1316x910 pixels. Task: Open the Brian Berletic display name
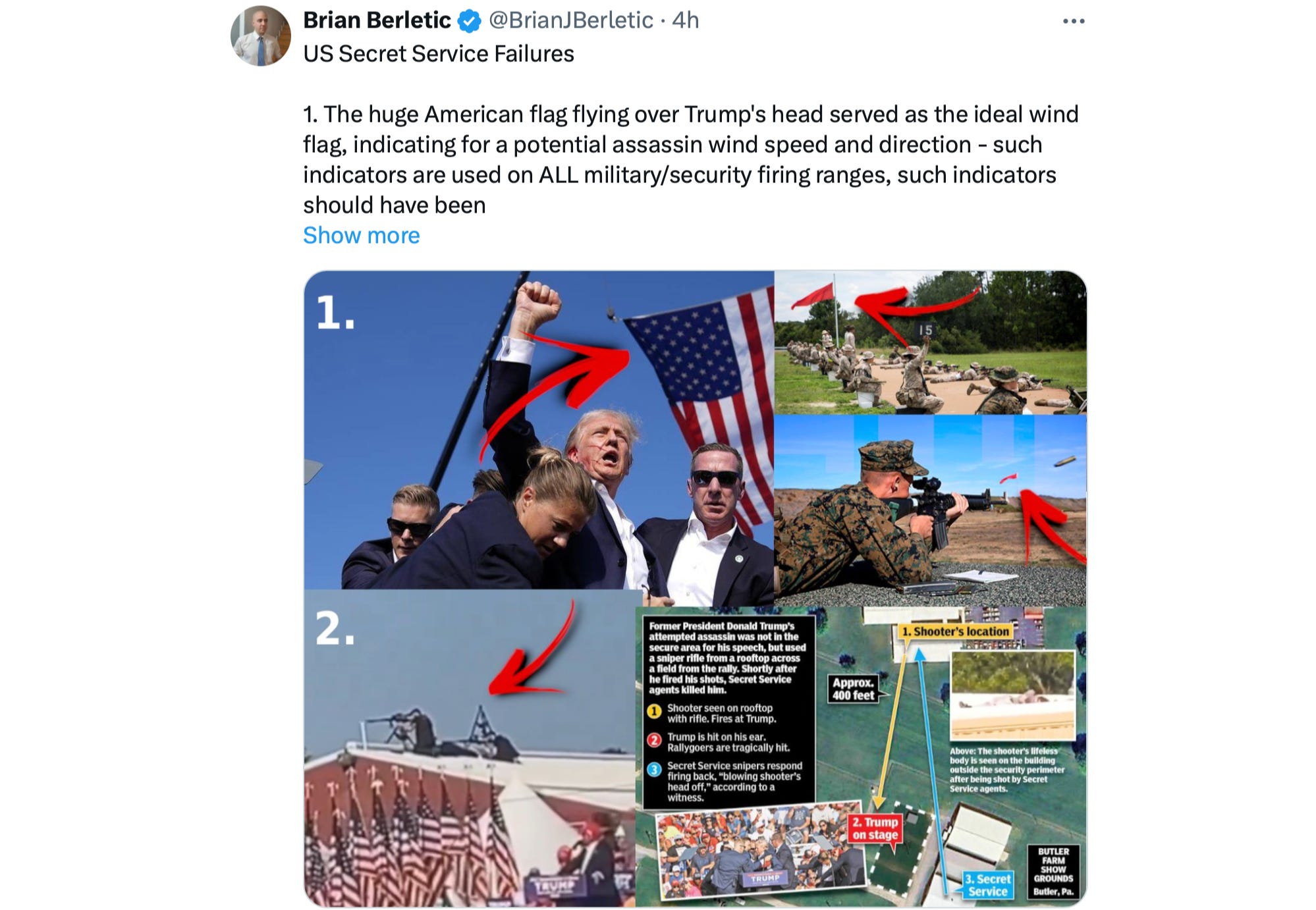point(377,20)
